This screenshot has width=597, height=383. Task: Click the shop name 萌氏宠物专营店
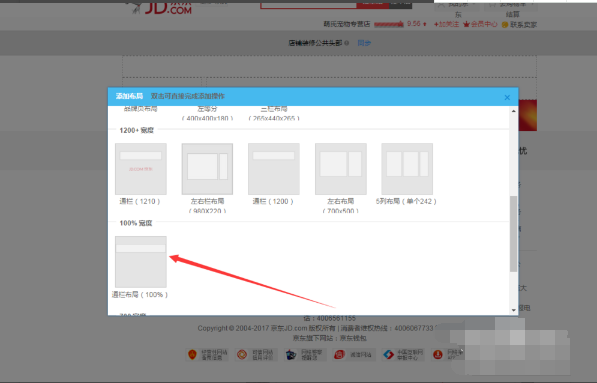tap(346, 24)
